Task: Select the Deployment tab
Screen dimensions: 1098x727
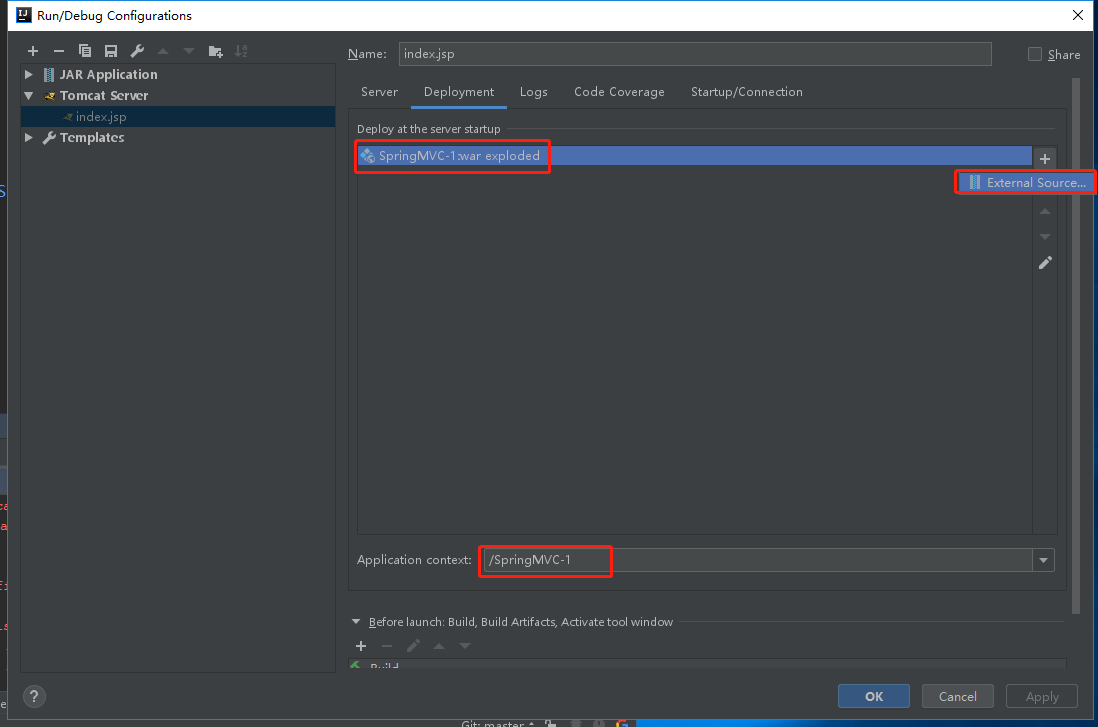Action: pyautogui.click(x=459, y=92)
